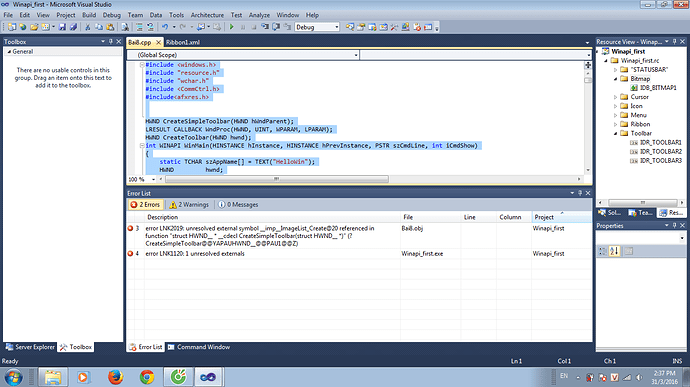
Task: Close the Bai8.cpp editor tab
Action: point(158,42)
